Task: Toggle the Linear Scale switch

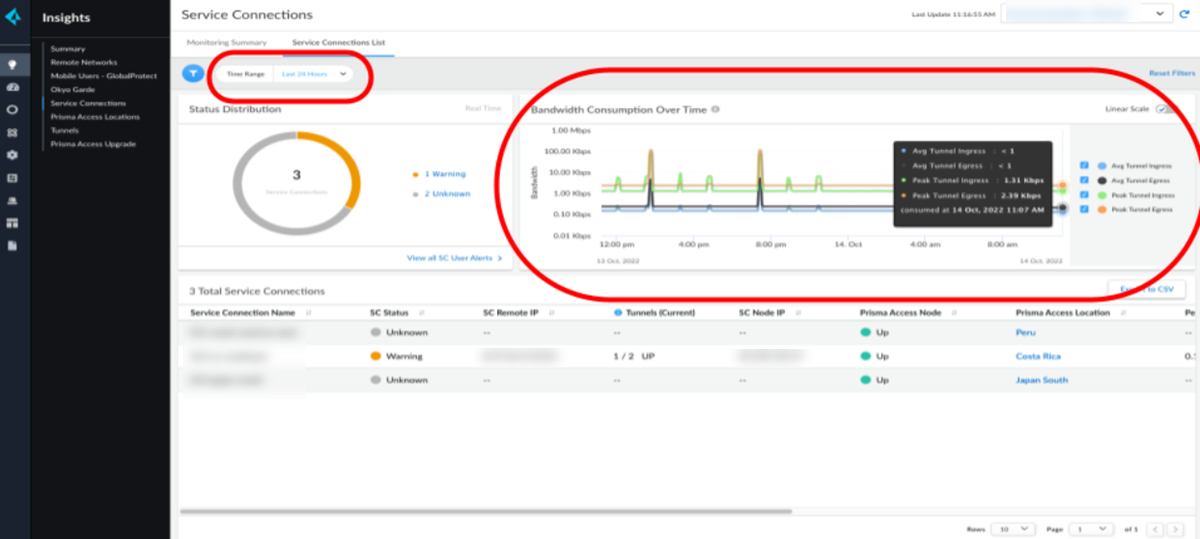Action: (1165, 109)
